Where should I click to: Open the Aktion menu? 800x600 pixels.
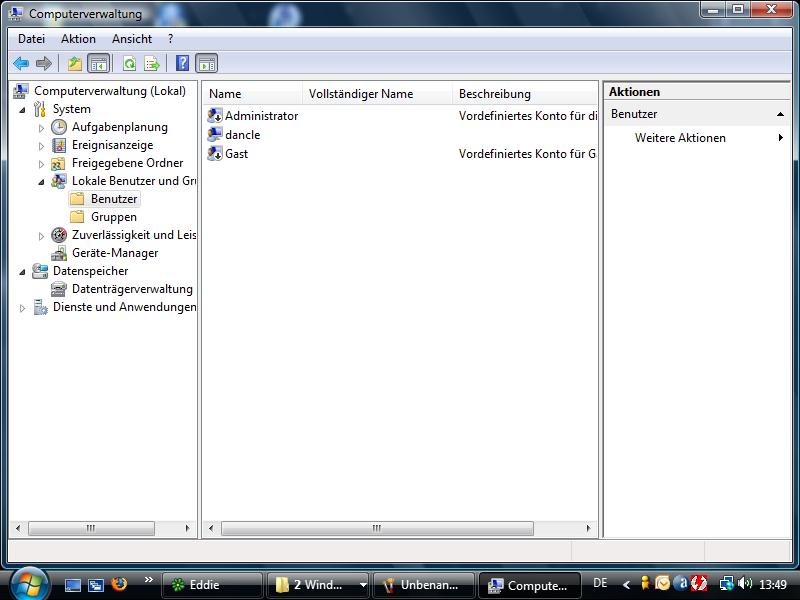coord(78,39)
